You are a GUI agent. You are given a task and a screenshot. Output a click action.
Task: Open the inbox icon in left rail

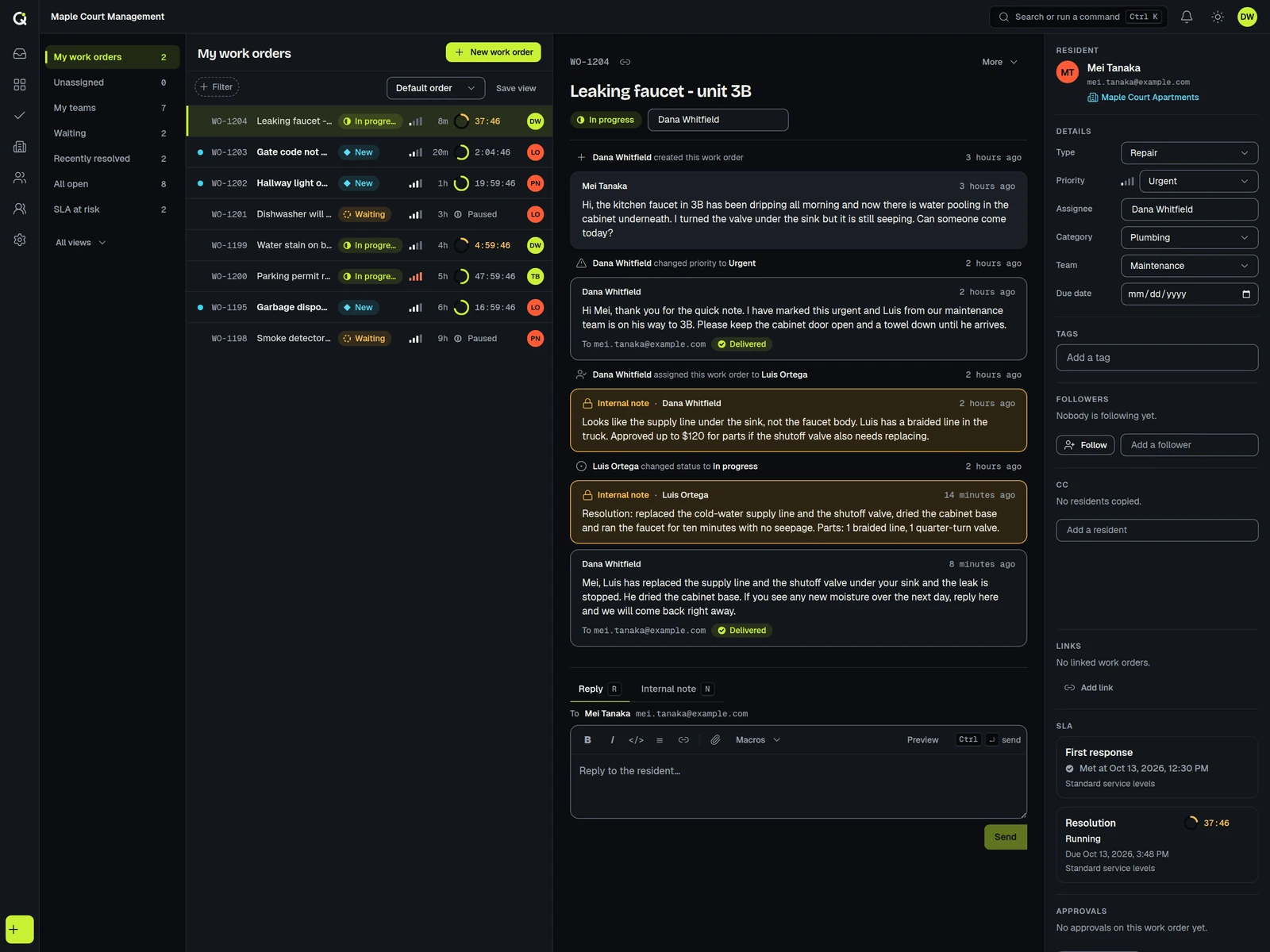click(x=20, y=54)
